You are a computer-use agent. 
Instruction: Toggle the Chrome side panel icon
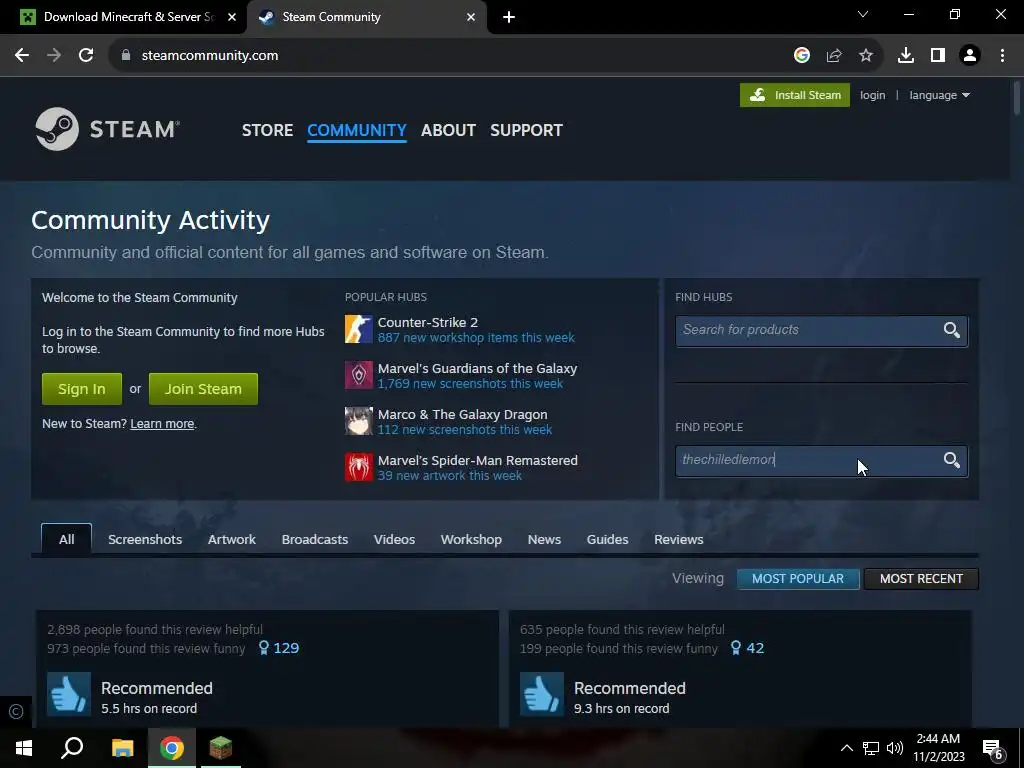[938, 56]
